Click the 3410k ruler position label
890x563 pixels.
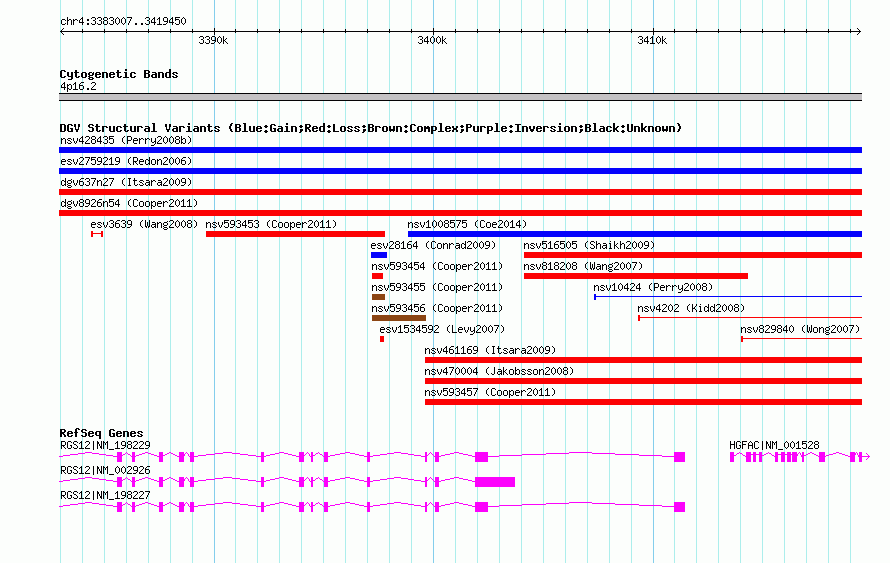tap(652, 40)
